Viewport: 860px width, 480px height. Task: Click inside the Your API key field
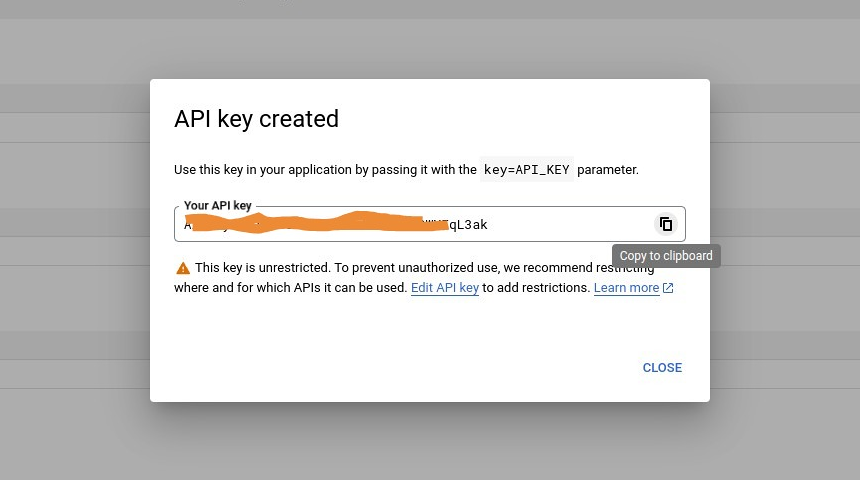[560, 224]
